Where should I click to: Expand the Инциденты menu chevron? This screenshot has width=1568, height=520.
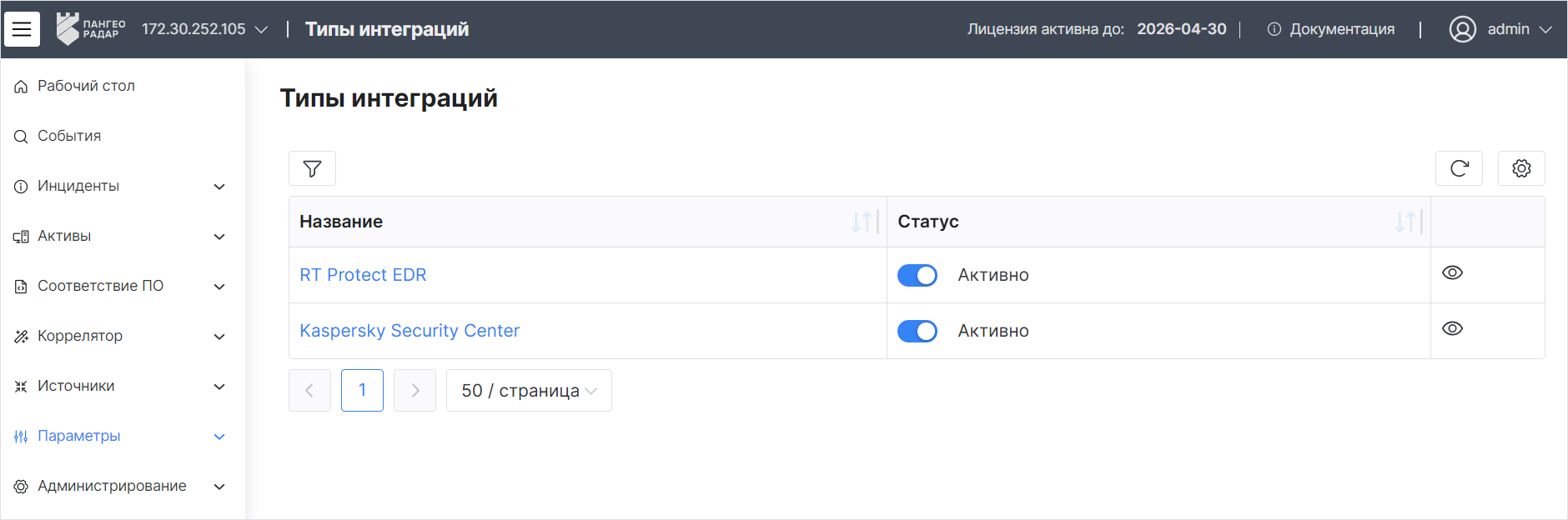pos(219,187)
